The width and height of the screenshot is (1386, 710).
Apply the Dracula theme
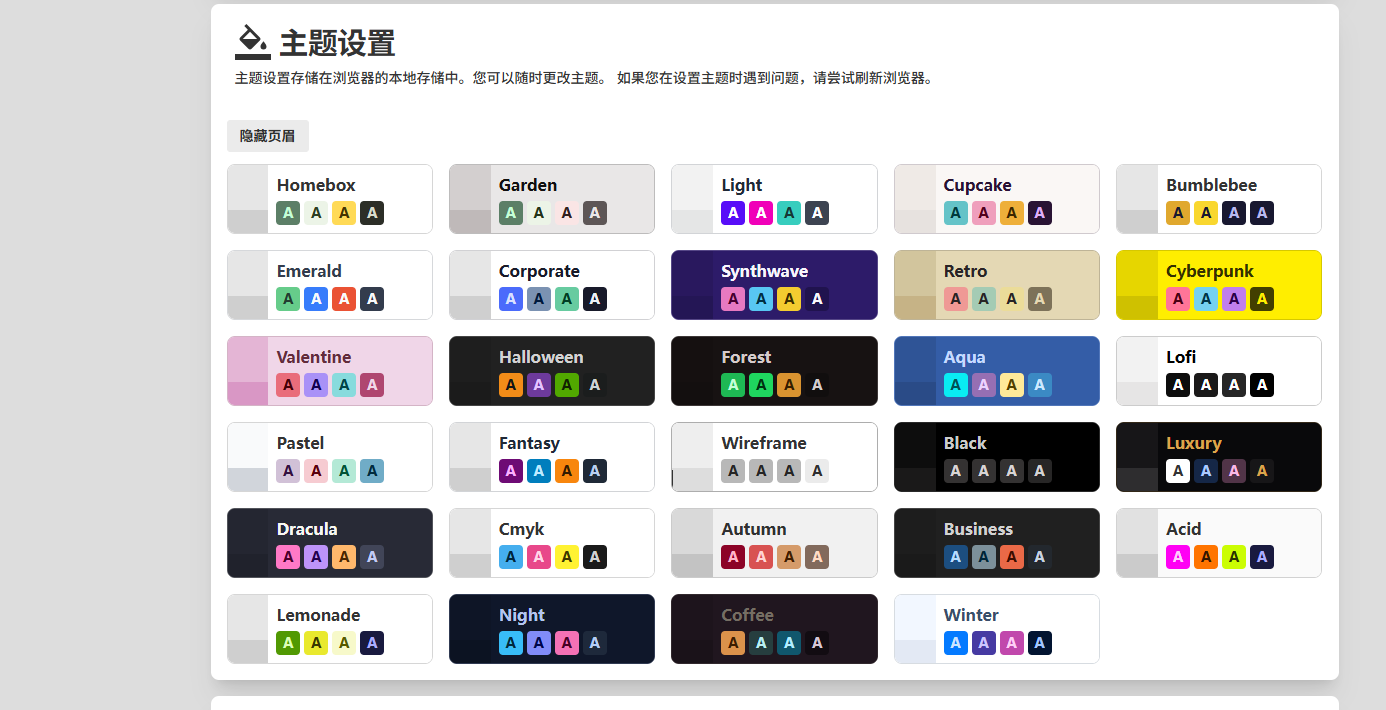coord(330,543)
